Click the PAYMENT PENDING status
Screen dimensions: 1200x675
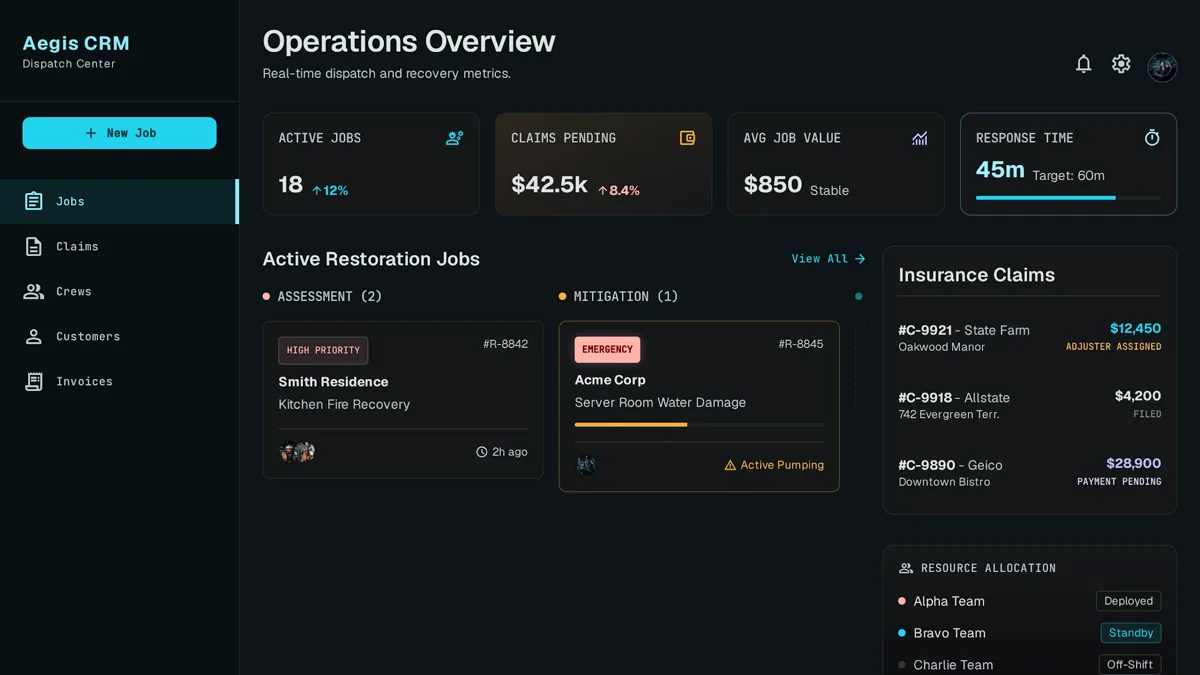(x=1119, y=482)
